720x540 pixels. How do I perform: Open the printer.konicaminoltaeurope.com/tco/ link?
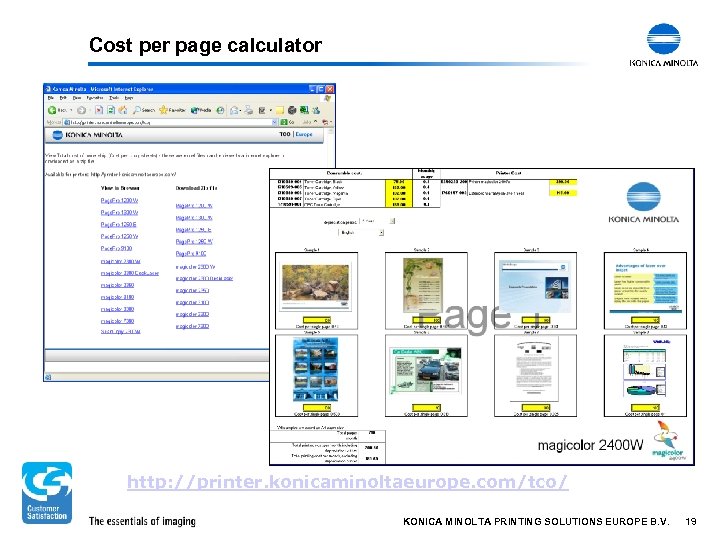click(348, 482)
